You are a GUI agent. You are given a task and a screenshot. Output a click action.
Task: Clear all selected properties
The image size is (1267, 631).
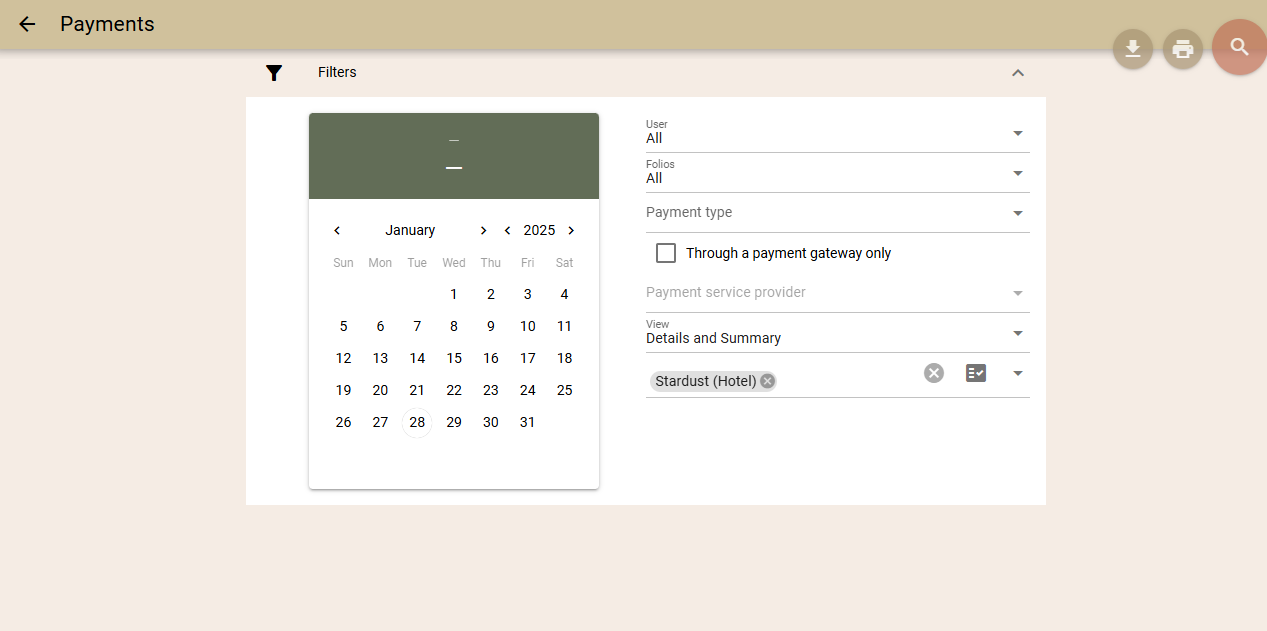click(934, 373)
